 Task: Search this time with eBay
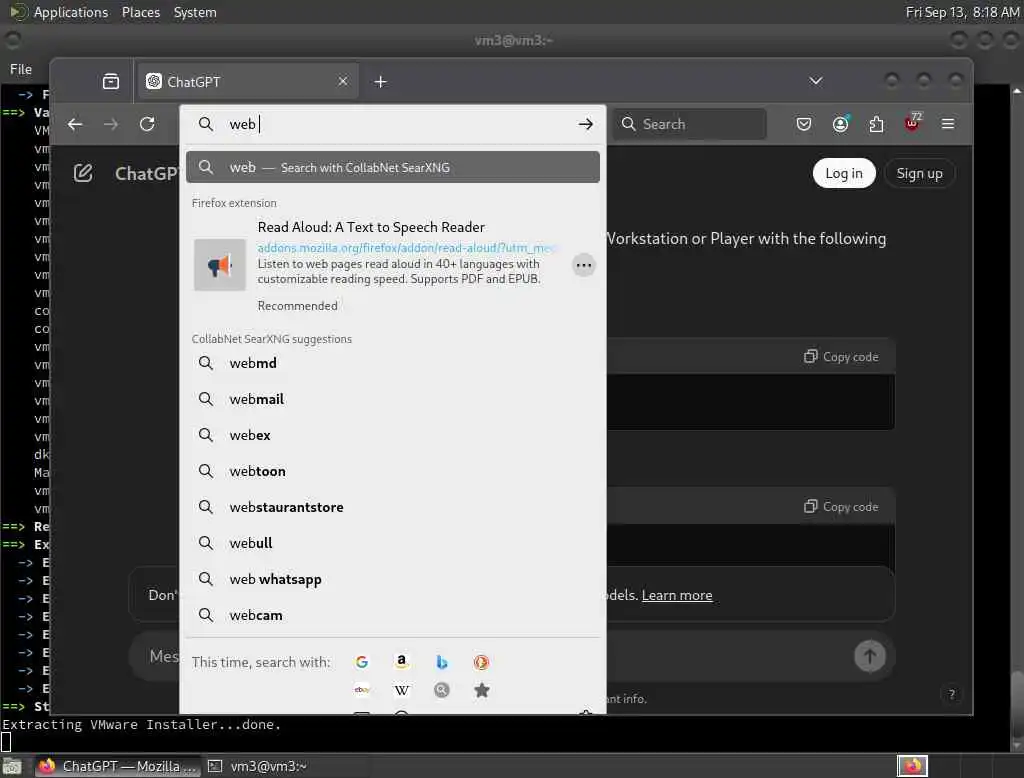pos(362,690)
